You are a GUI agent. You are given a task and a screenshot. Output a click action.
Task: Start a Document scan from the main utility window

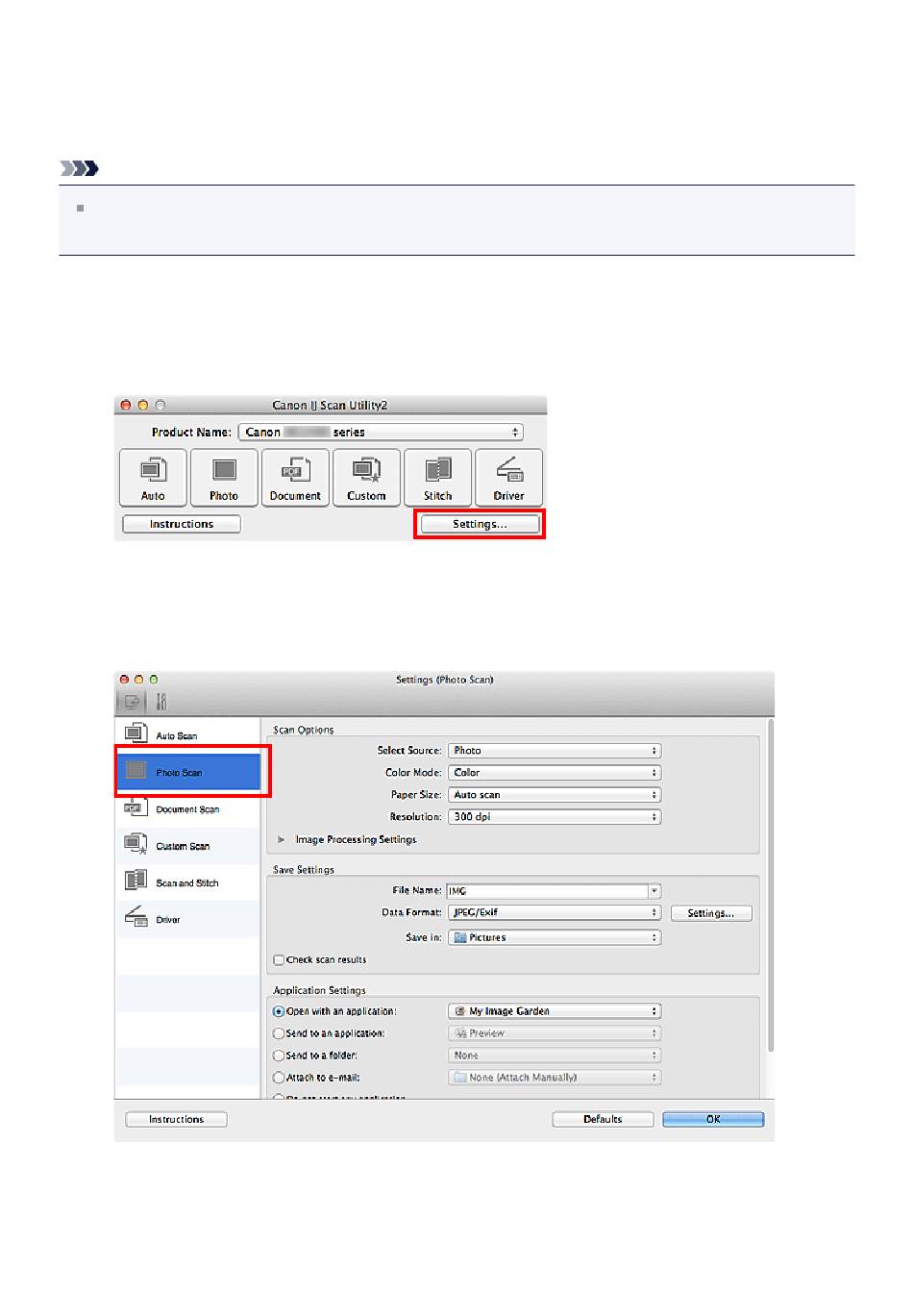point(295,477)
